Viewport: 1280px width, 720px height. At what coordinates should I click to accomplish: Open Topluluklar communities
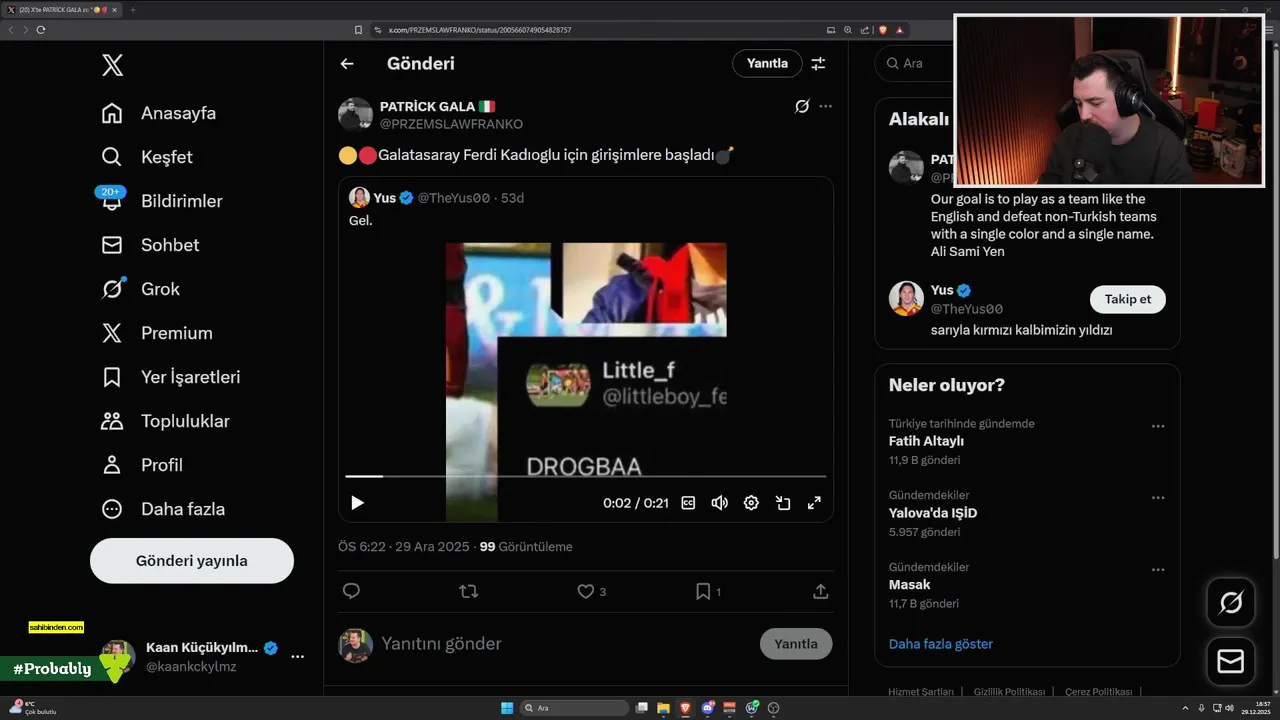[165, 421]
